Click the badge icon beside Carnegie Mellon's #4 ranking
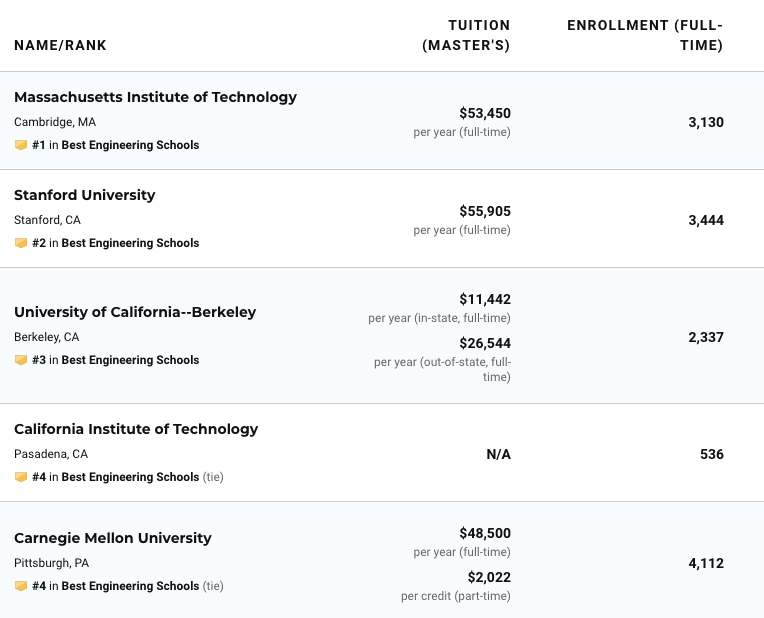Image resolution: width=764 pixels, height=618 pixels. coord(20,586)
